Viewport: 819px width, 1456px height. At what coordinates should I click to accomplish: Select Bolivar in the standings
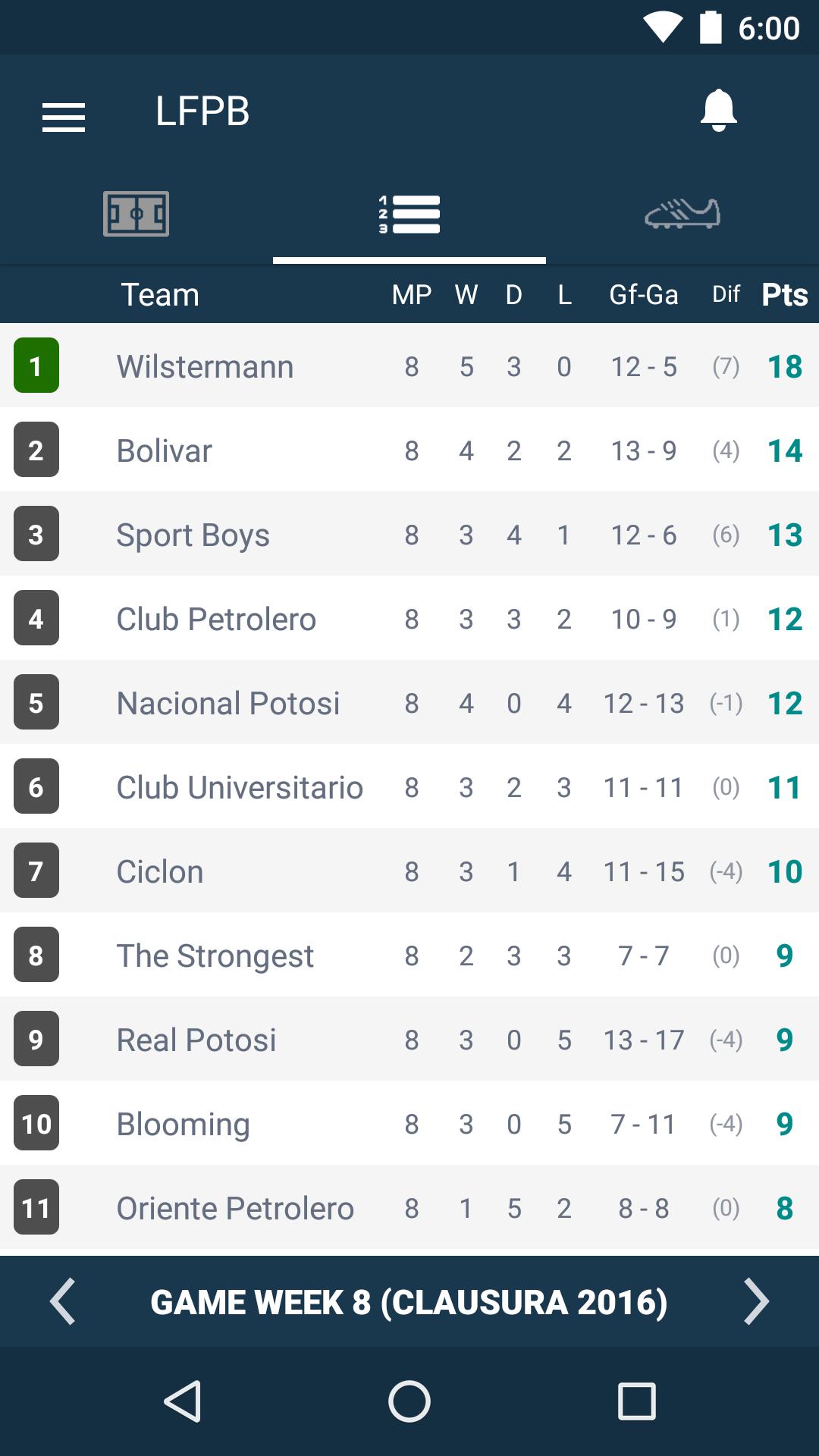click(409, 450)
